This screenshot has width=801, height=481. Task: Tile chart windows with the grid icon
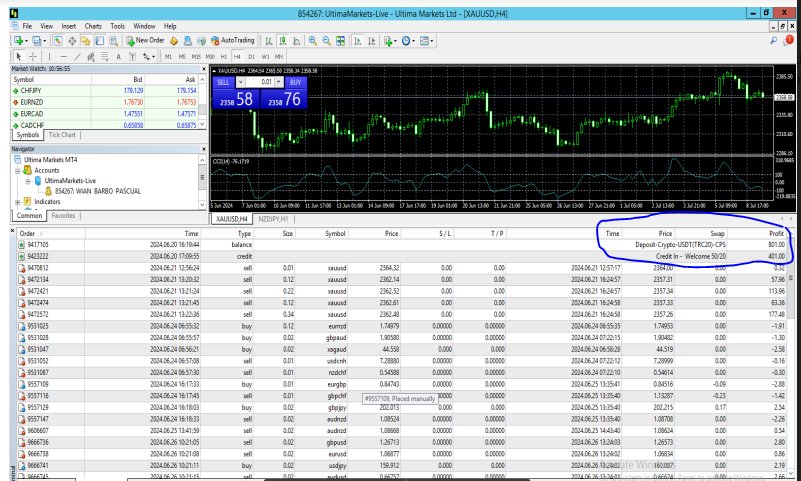(x=340, y=41)
